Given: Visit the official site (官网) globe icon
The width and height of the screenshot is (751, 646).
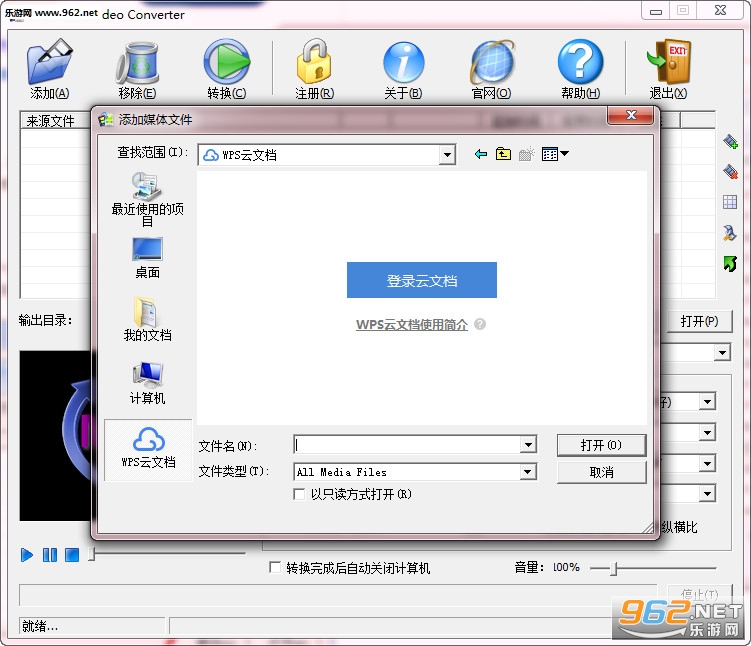Looking at the screenshot, I should pos(492,63).
